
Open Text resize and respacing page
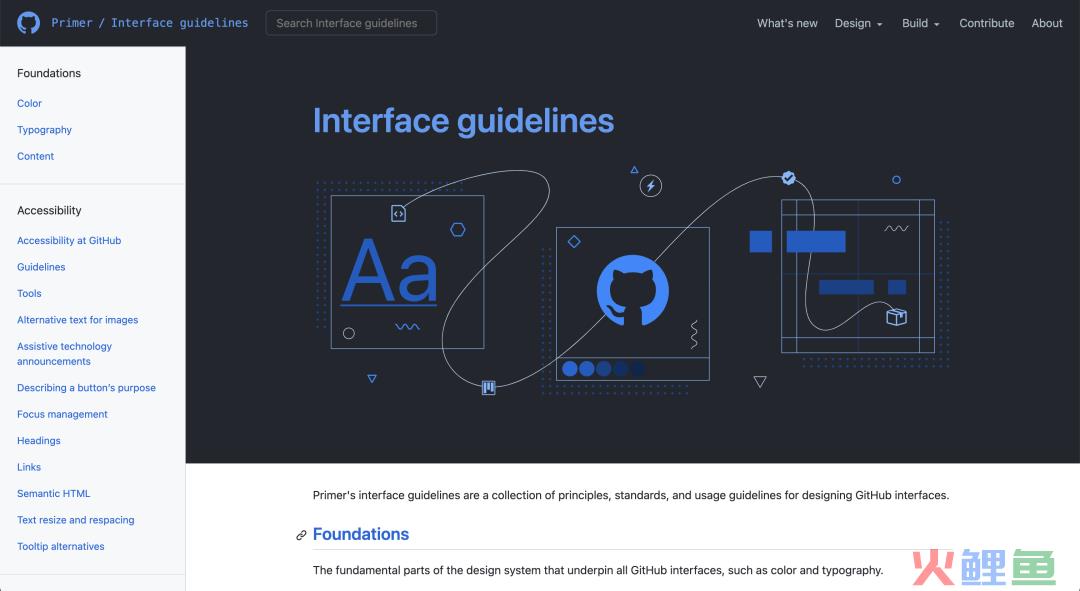tap(76, 520)
